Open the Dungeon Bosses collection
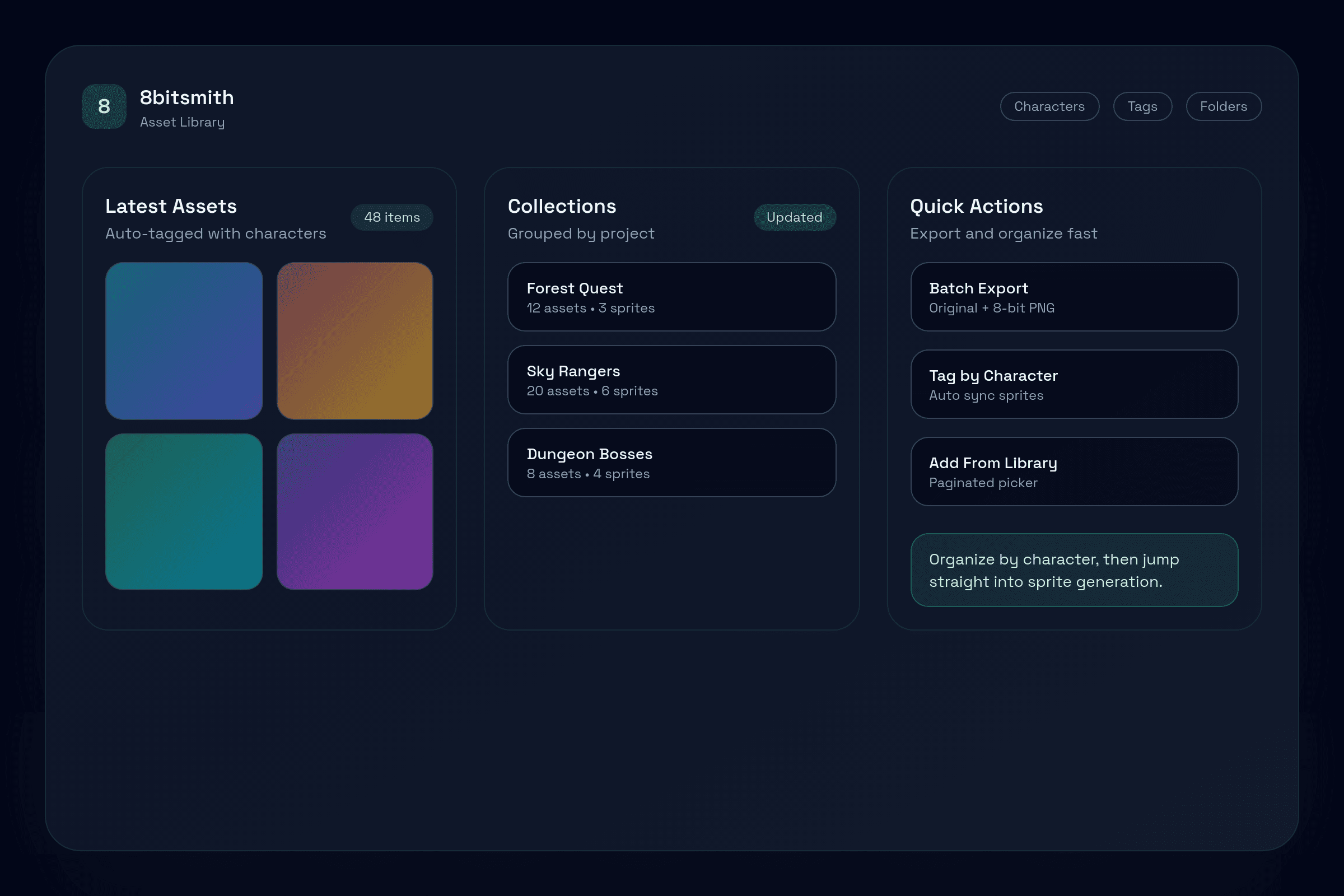 671,463
